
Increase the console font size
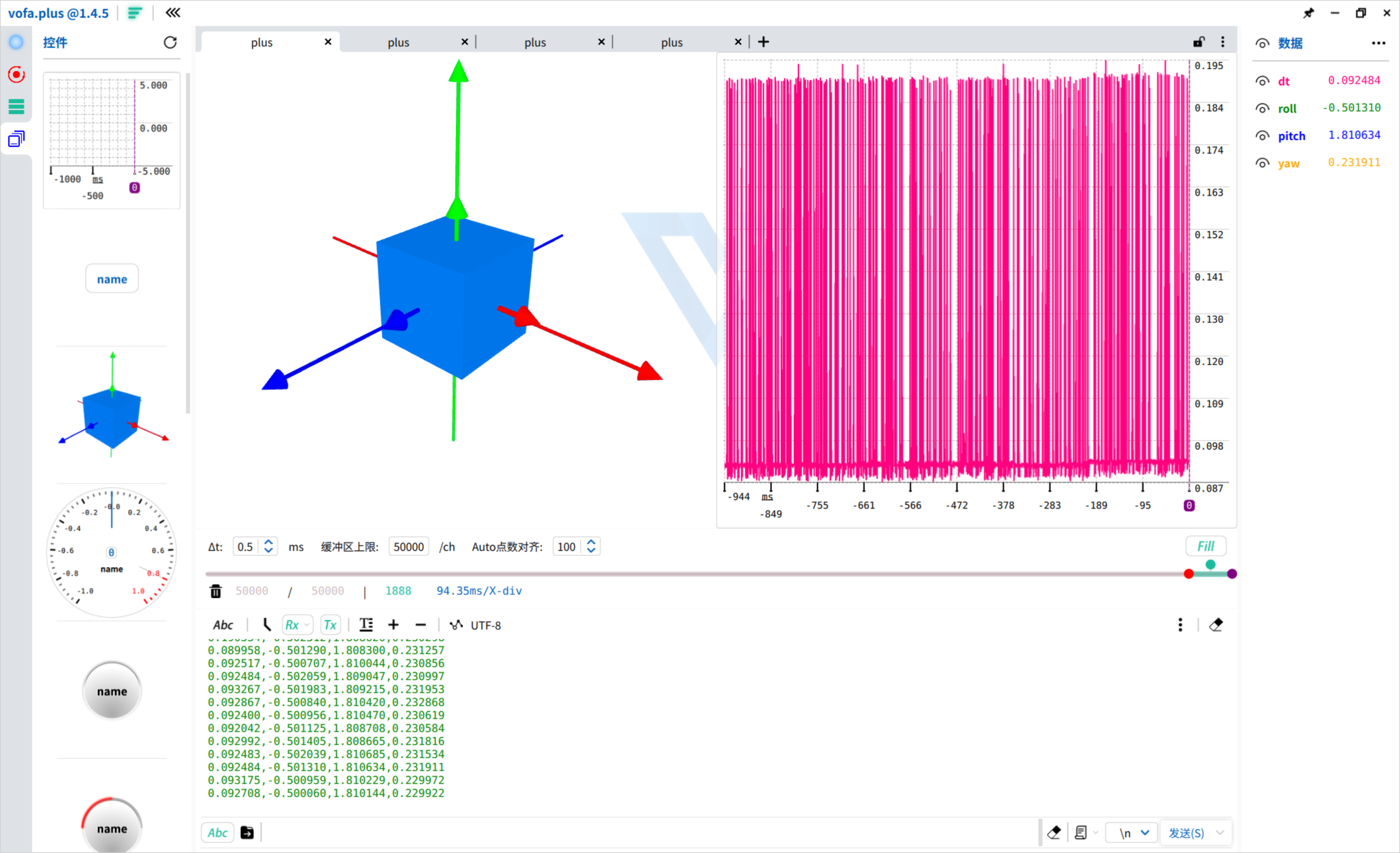pyautogui.click(x=393, y=625)
